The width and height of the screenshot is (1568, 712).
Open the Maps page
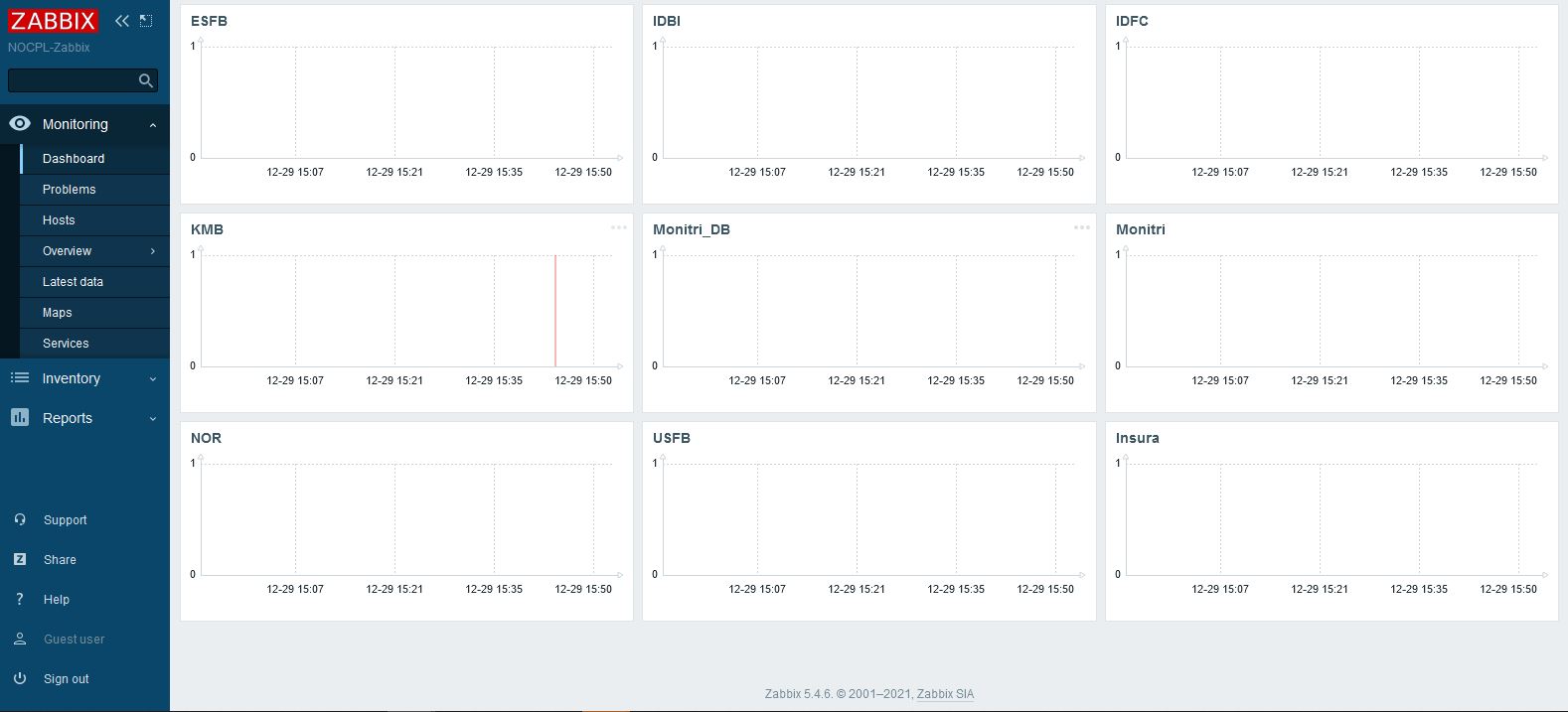[x=95, y=313]
